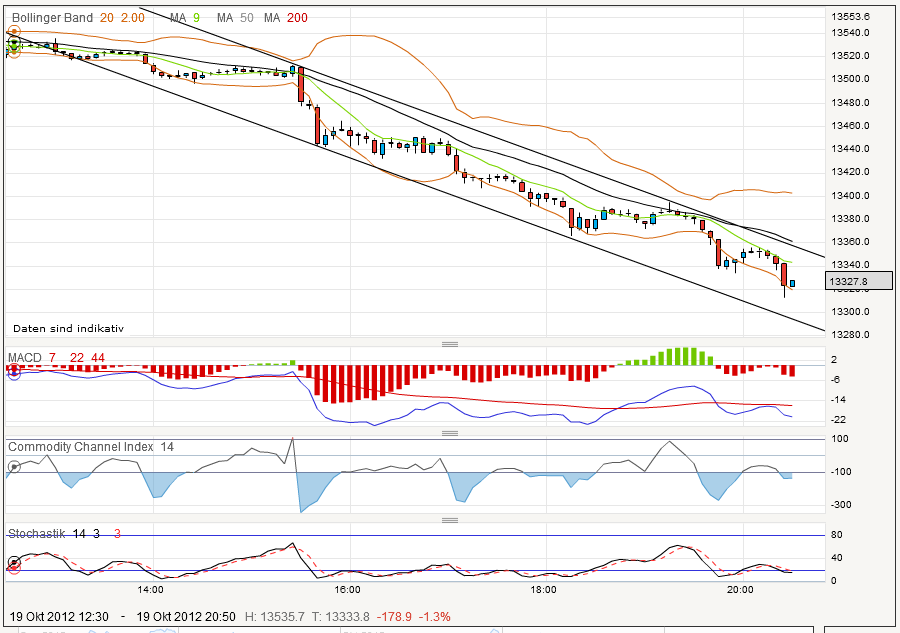Select the Stochastik 14 3 3 label
The image size is (900, 633).
60,533
